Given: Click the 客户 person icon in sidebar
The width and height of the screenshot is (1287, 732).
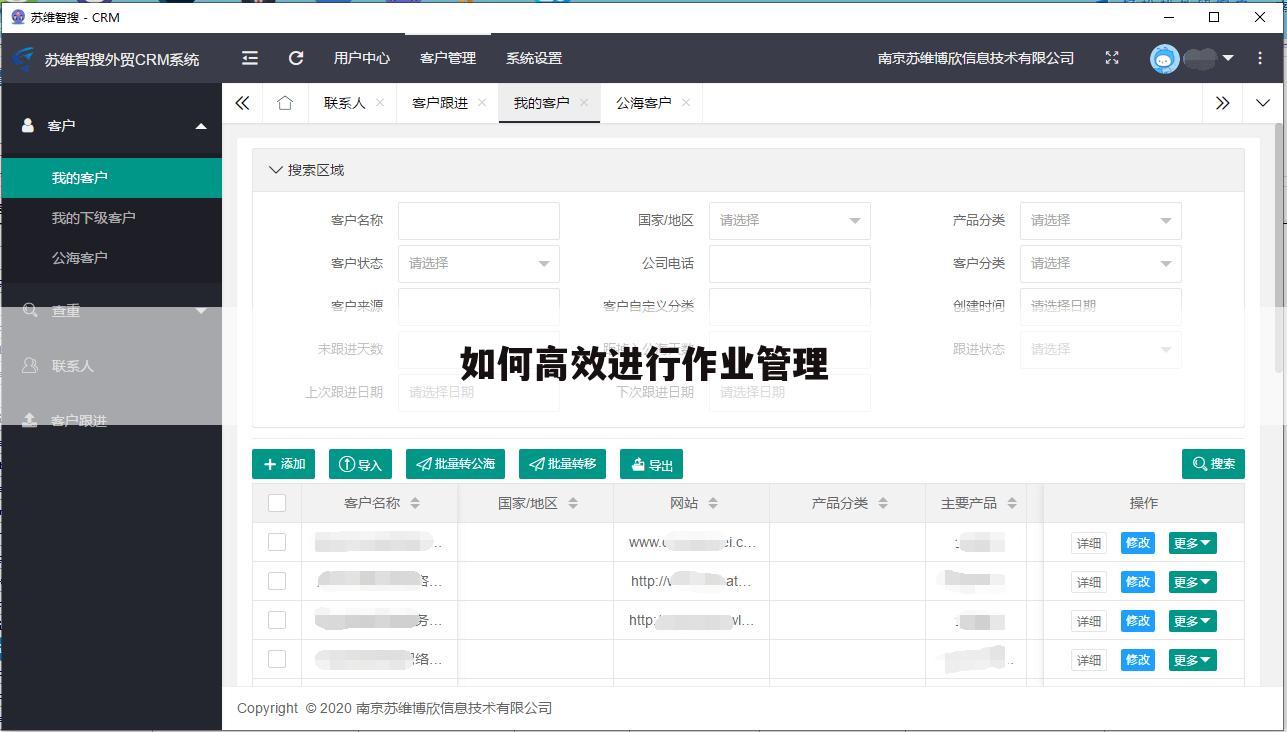Looking at the screenshot, I should click(x=28, y=125).
